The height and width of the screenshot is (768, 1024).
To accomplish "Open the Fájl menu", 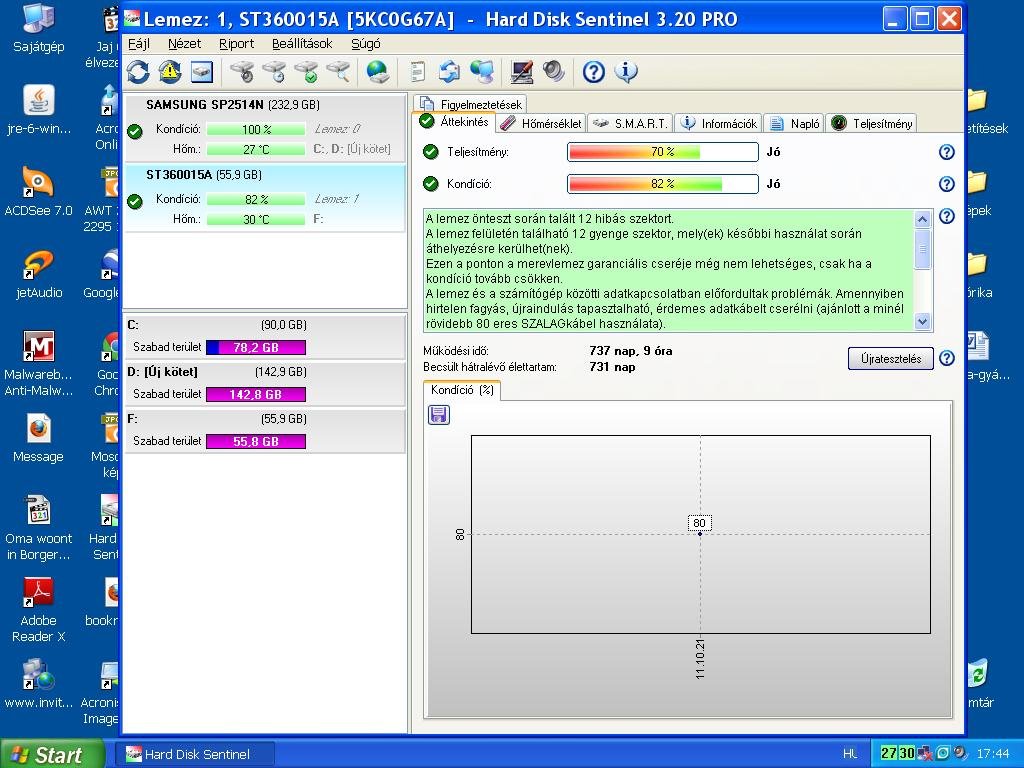I will point(138,44).
